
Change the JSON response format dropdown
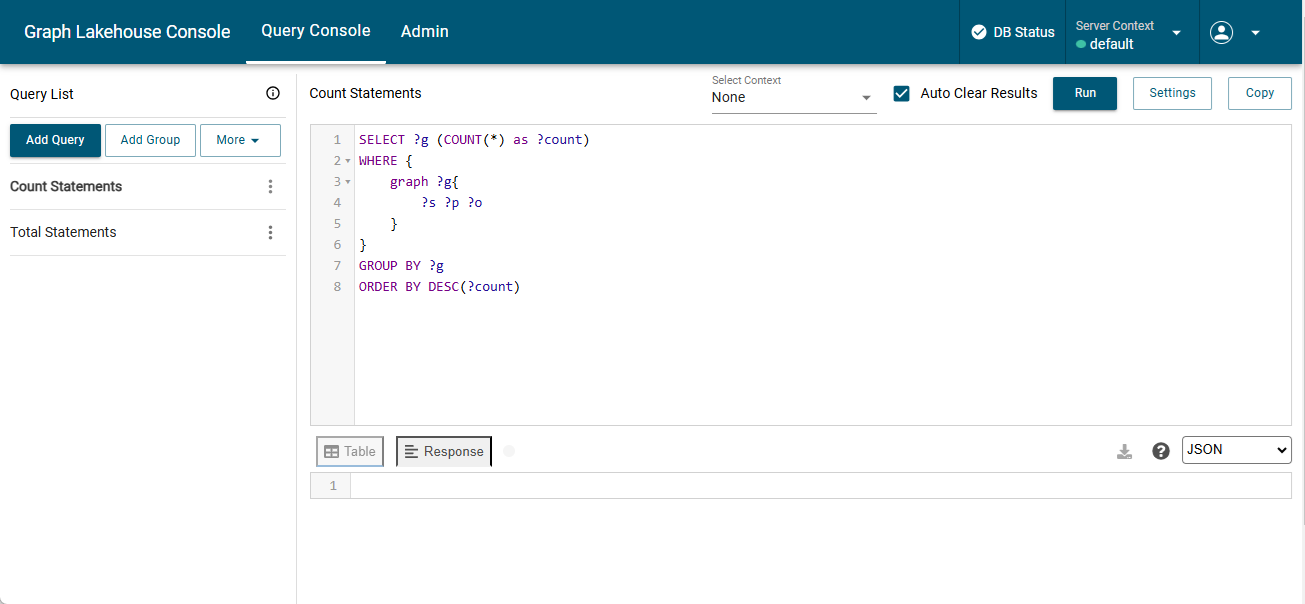tap(1236, 450)
